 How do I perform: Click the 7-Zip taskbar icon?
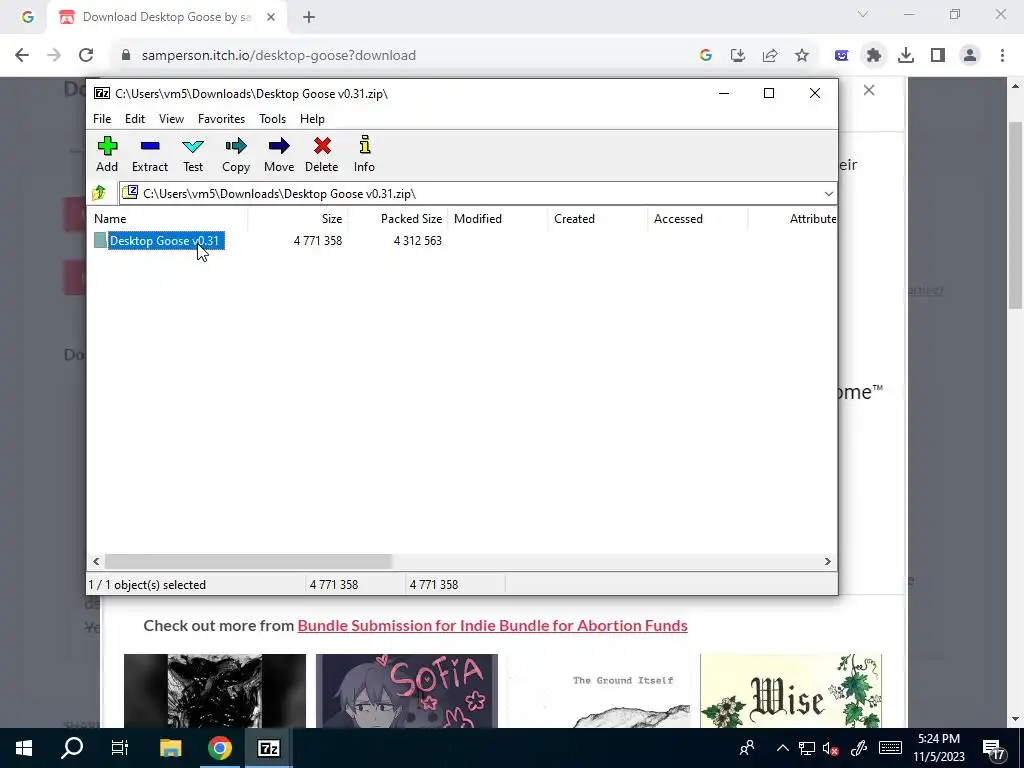tap(268, 748)
